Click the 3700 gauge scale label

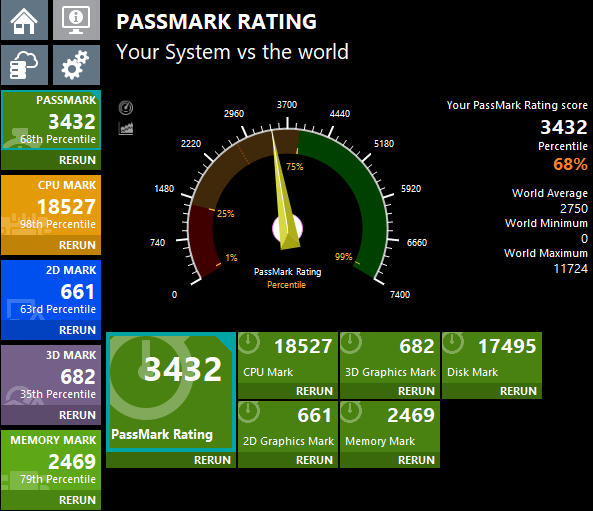(287, 105)
